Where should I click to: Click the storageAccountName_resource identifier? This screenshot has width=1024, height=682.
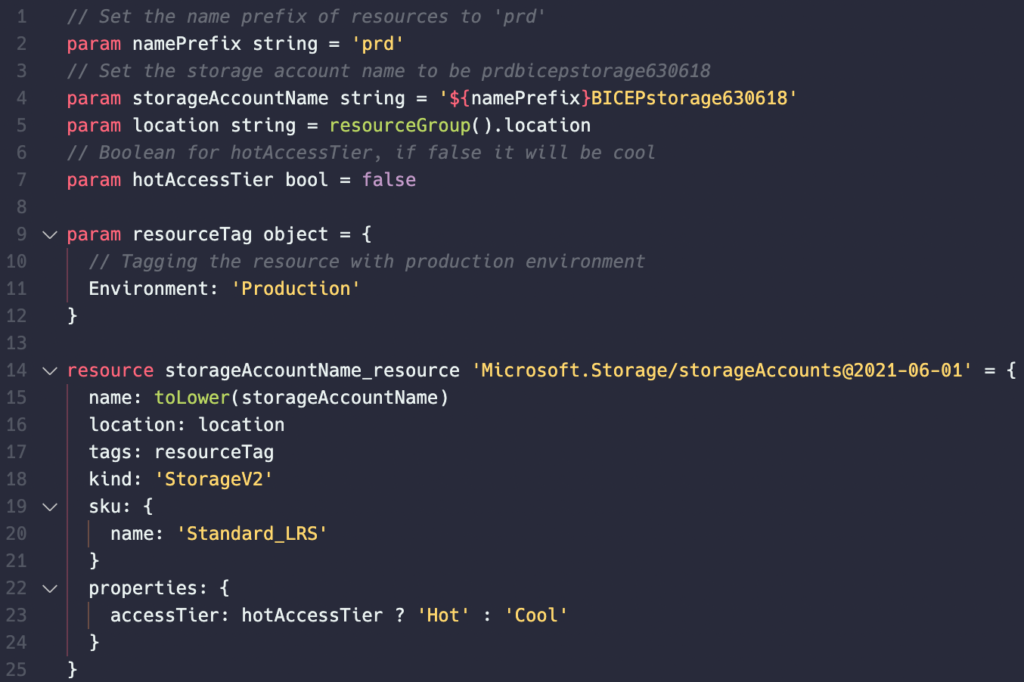pyautogui.click(x=312, y=370)
